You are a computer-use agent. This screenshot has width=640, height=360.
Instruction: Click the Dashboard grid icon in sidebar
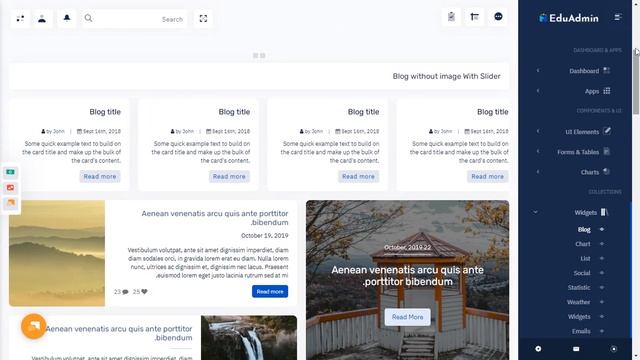coord(607,71)
